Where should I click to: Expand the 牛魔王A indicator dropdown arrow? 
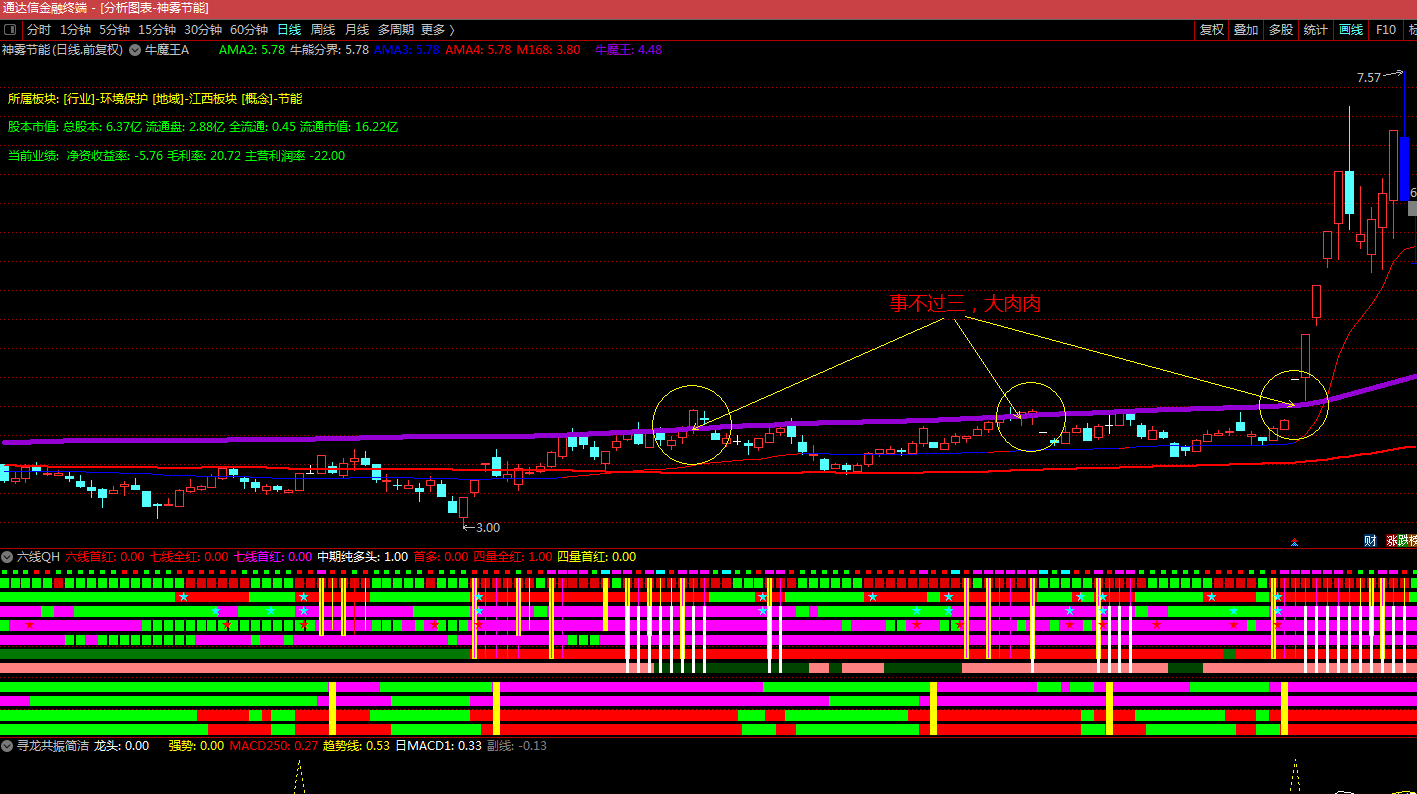click(135, 49)
